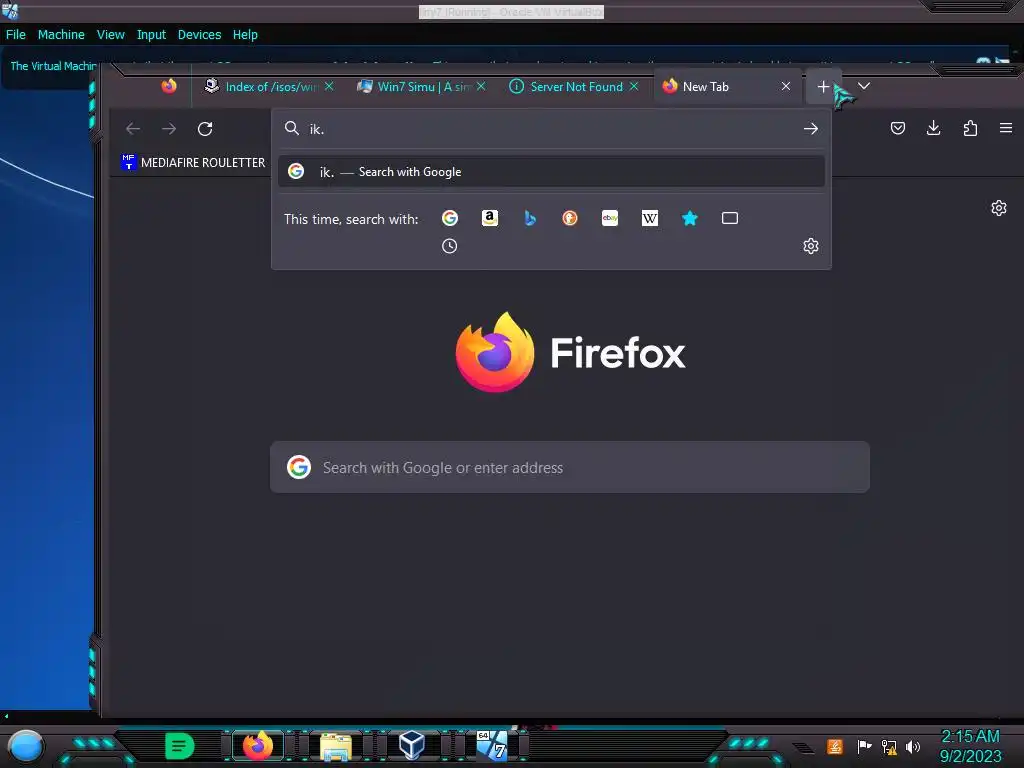Open green notes app on taskbar
Screen dimensions: 1024x768
(179, 746)
